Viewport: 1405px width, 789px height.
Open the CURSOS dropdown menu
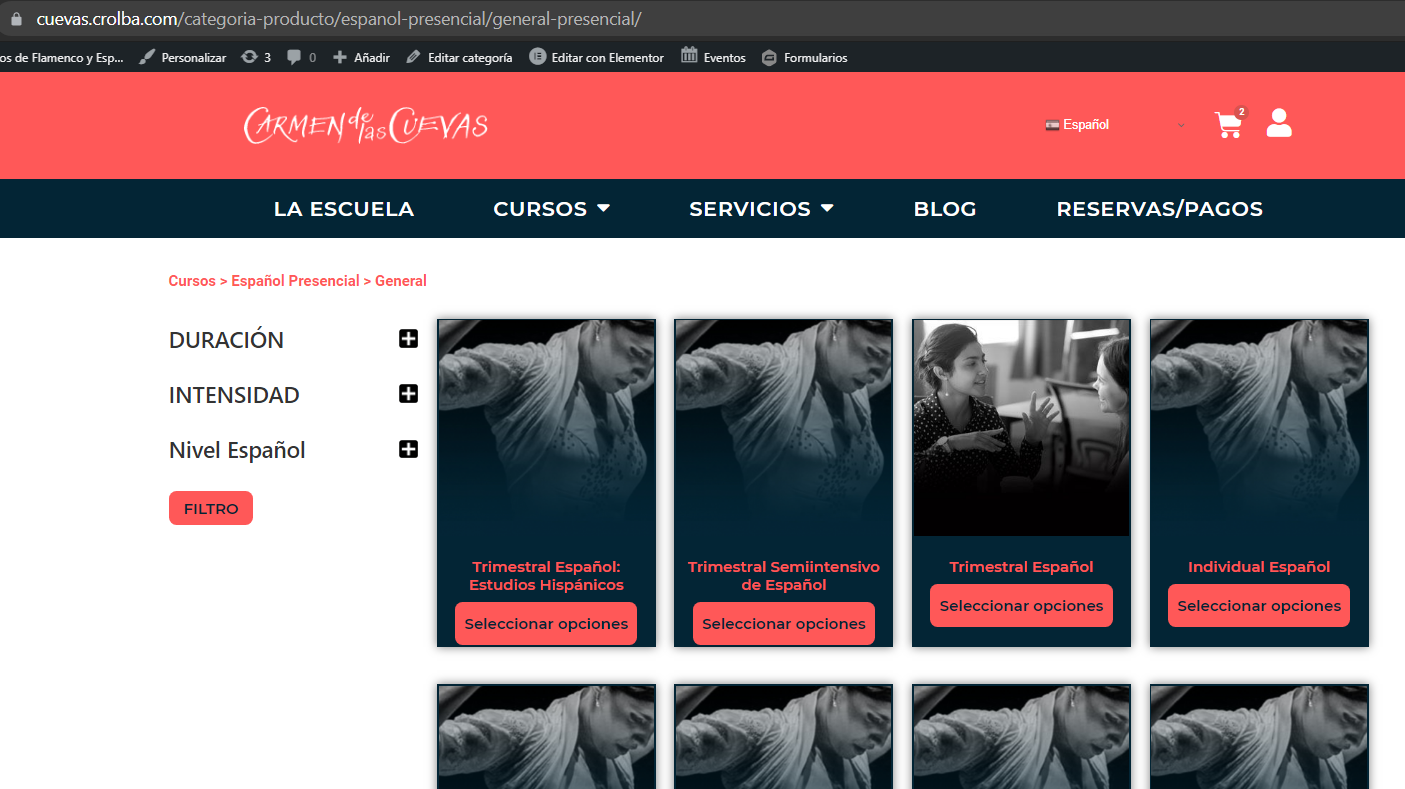552,209
